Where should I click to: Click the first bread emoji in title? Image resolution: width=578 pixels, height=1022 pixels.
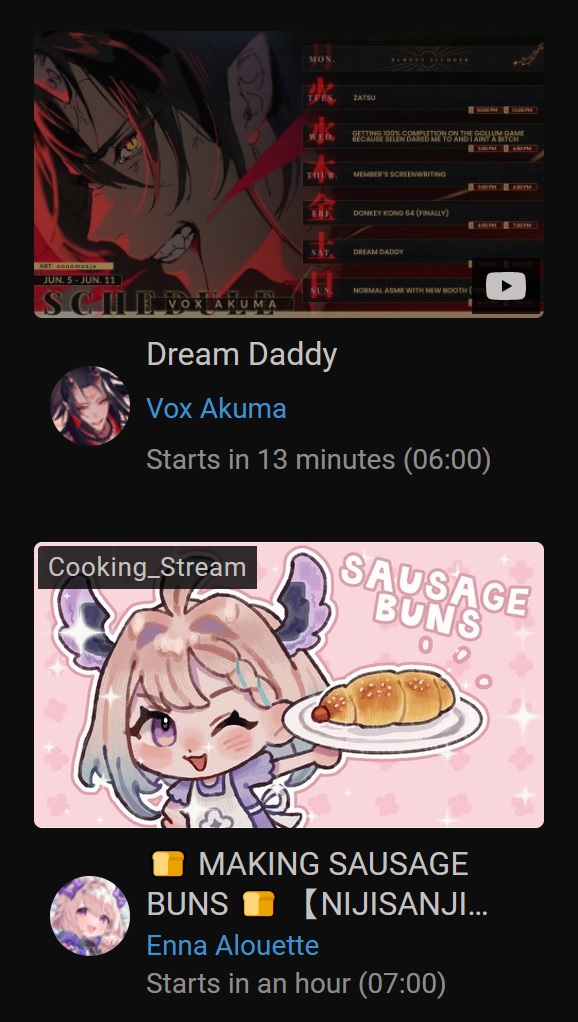[168, 864]
